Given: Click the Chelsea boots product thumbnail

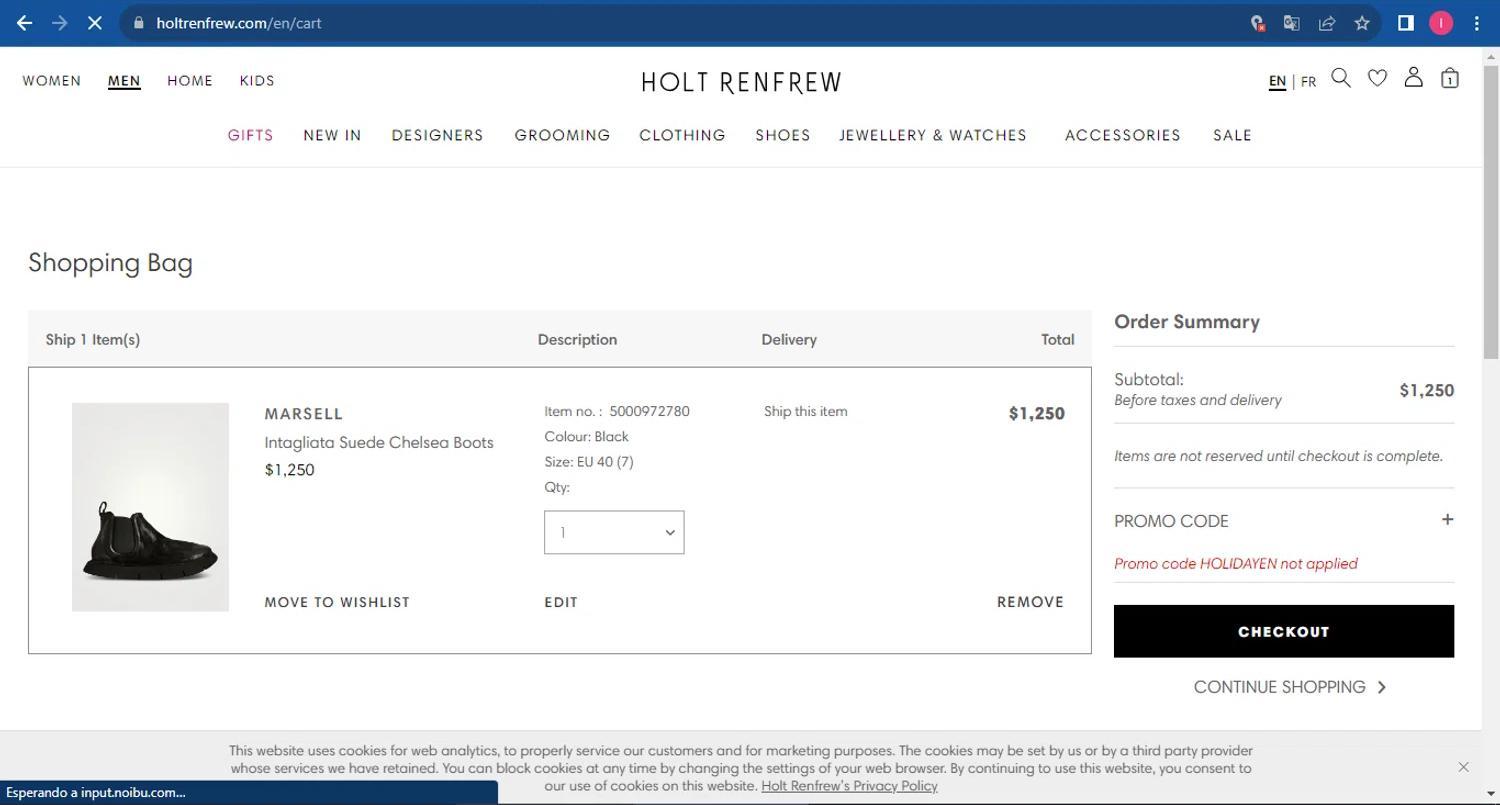Looking at the screenshot, I should [150, 507].
